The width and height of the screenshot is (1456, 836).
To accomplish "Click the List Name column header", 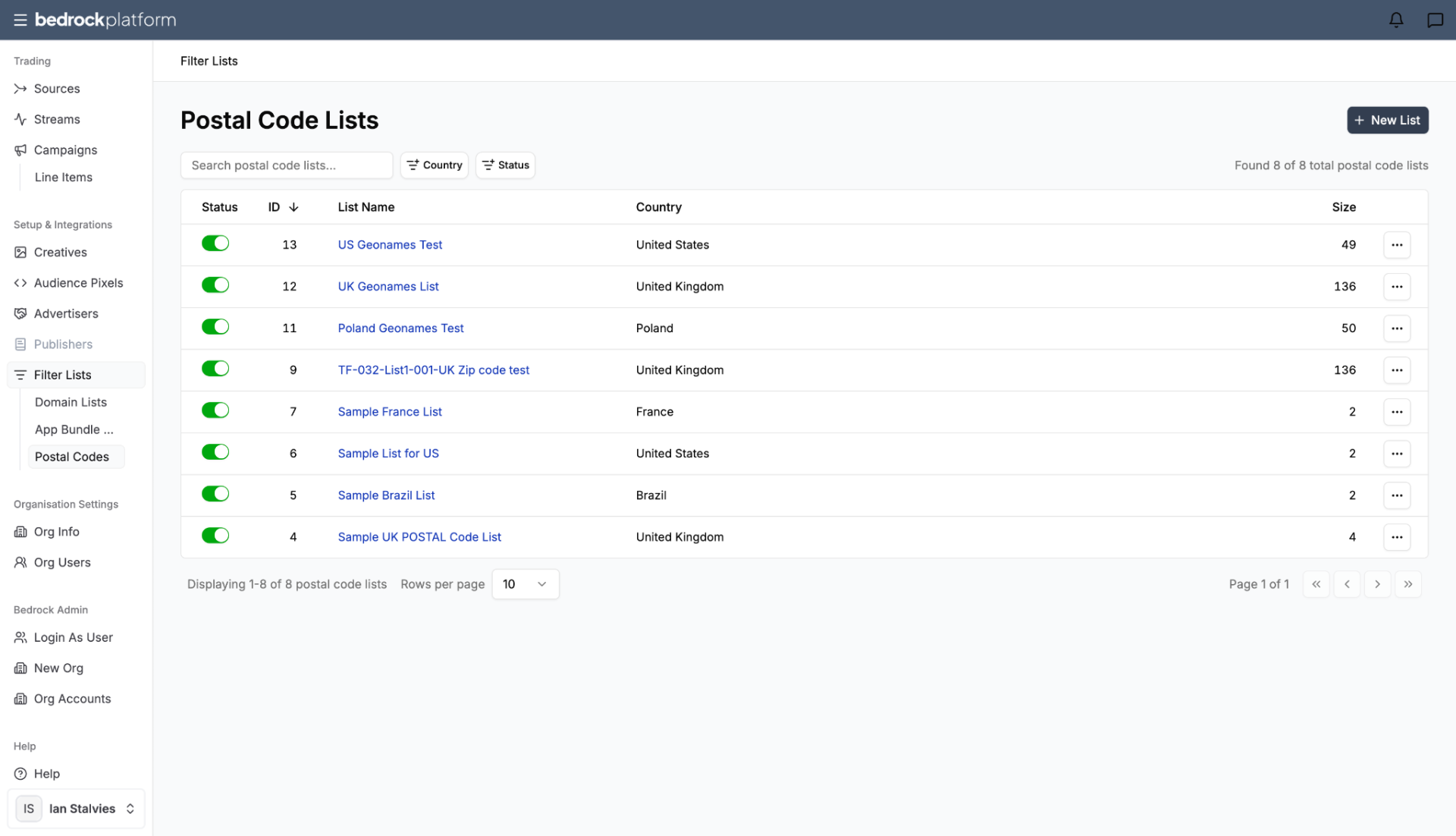I will coord(366,207).
